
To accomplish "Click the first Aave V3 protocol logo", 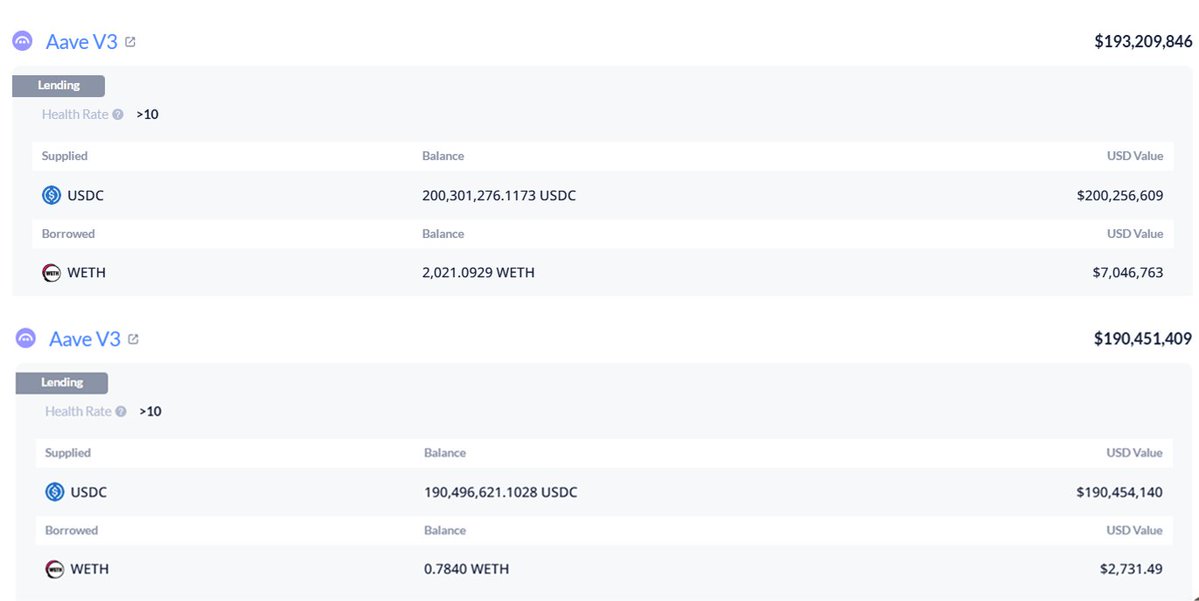I will click(22, 42).
